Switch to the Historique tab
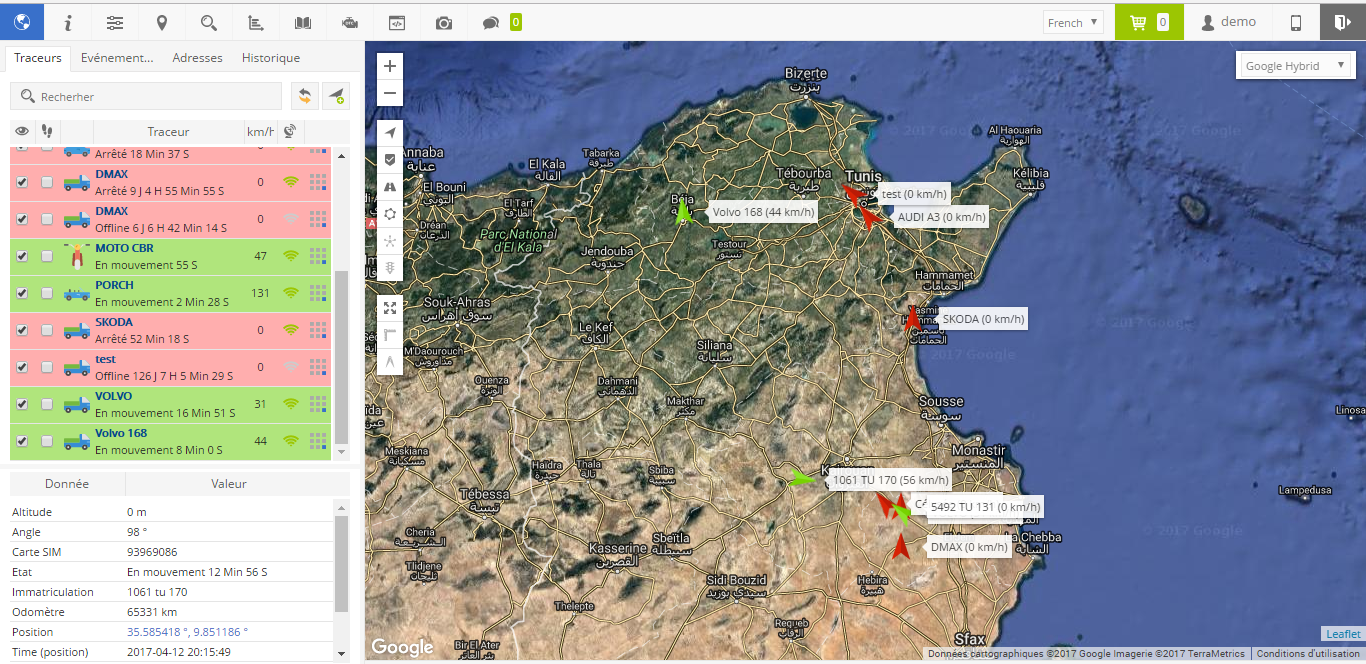 (270, 58)
